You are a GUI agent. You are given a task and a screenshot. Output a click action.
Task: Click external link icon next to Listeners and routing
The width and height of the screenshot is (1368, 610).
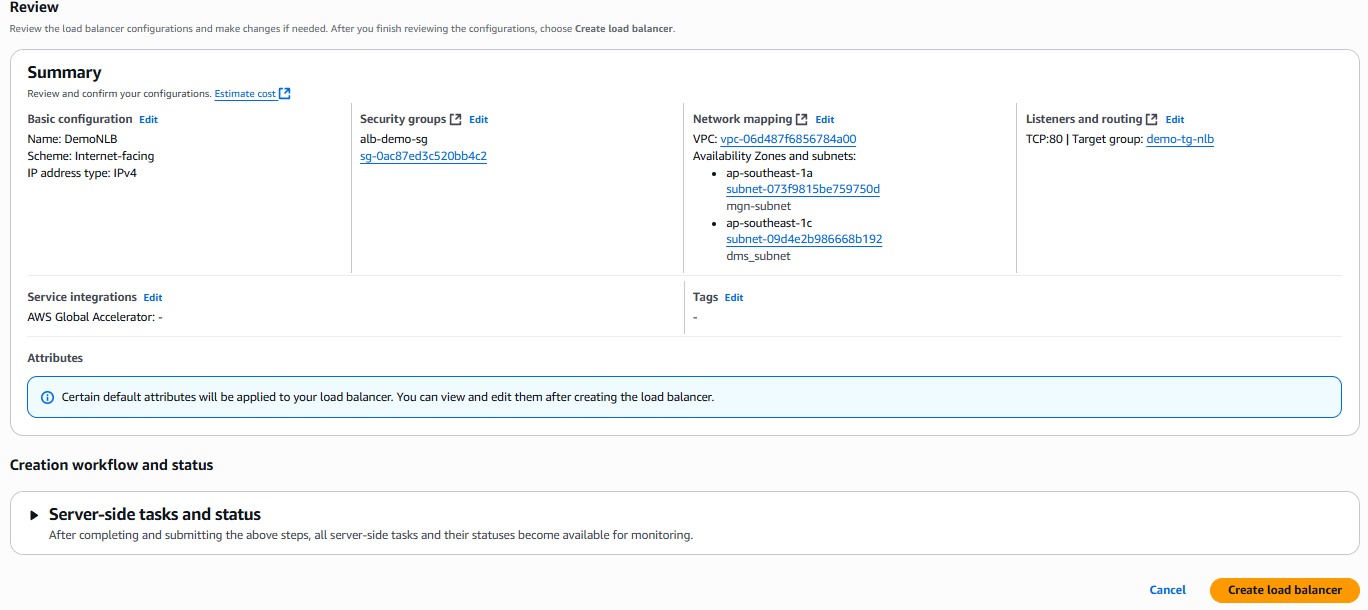(1152, 119)
